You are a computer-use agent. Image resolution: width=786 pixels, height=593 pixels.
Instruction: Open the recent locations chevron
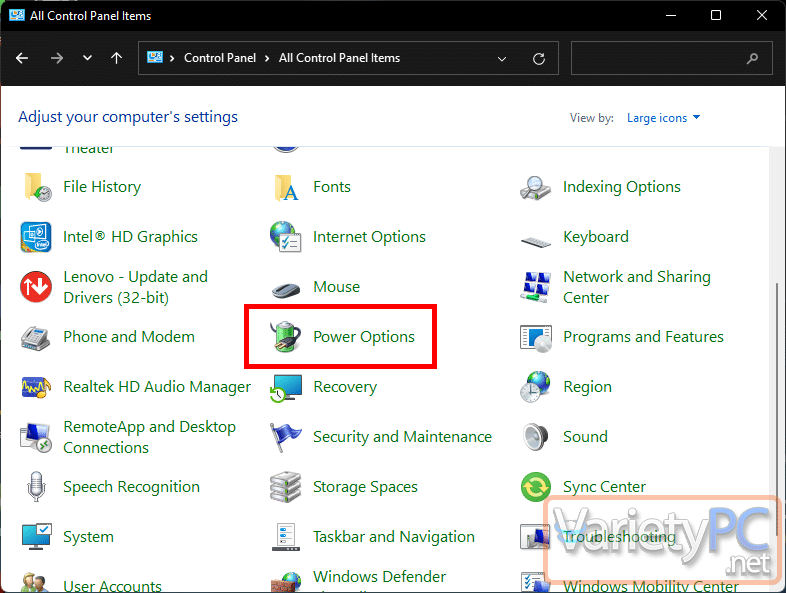pyautogui.click(x=87, y=58)
